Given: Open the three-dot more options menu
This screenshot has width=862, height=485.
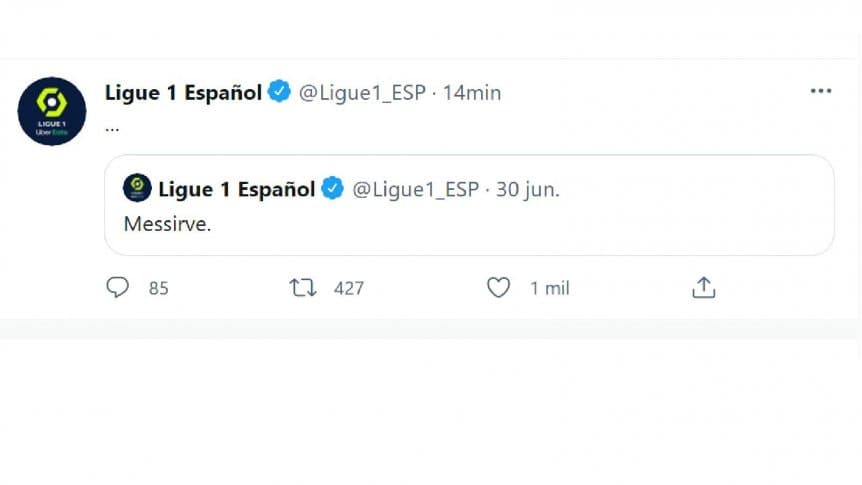Looking at the screenshot, I should [821, 91].
